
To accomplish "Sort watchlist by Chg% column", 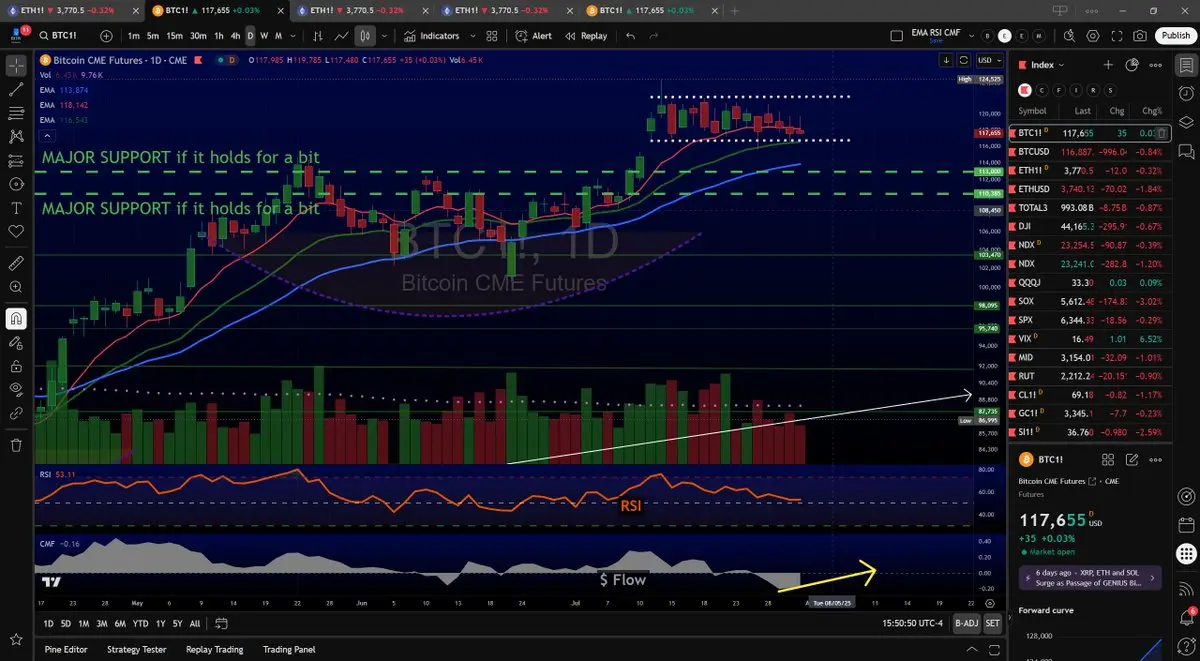I will (x=1152, y=110).
